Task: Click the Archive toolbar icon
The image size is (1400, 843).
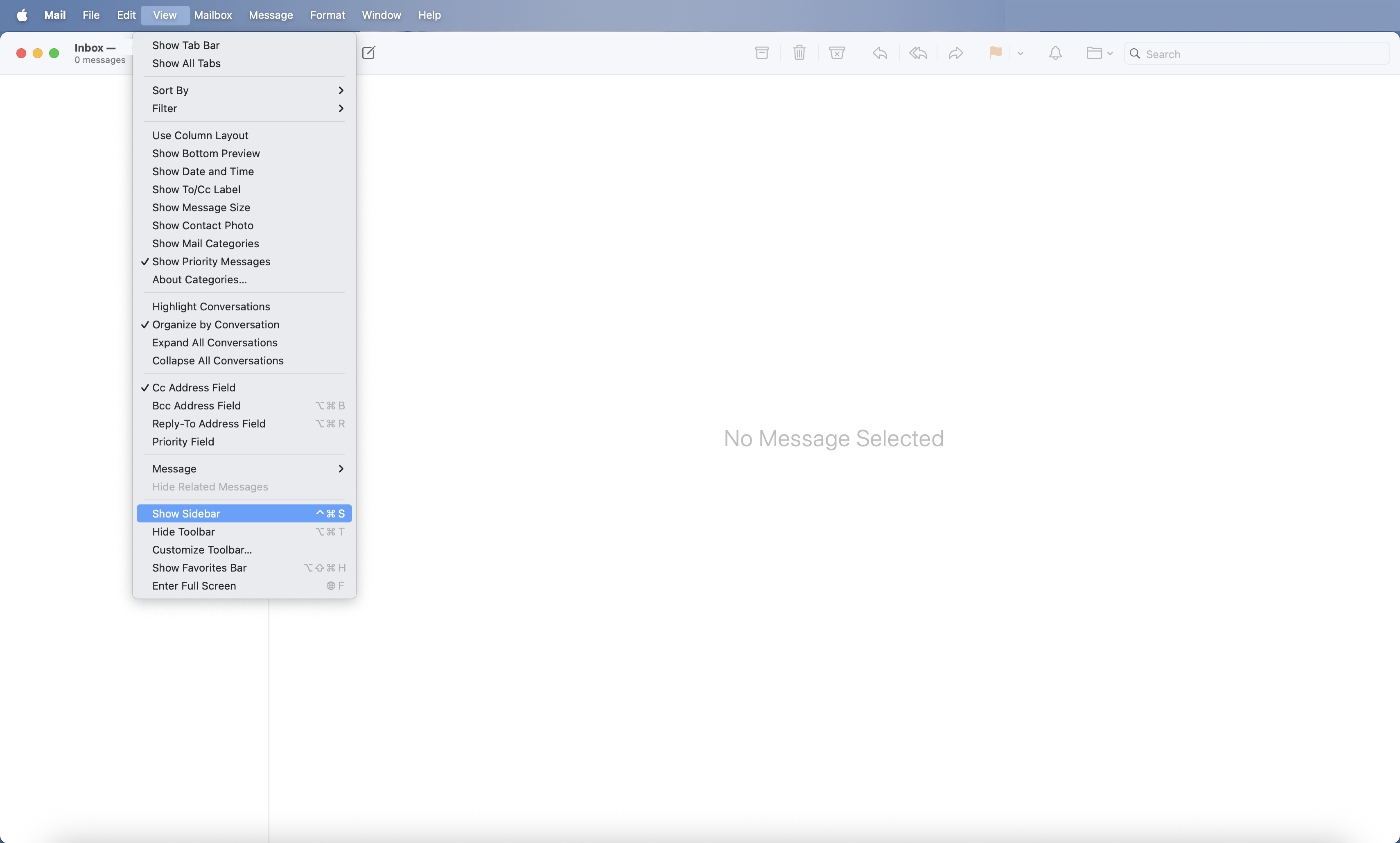Action: coord(762,53)
